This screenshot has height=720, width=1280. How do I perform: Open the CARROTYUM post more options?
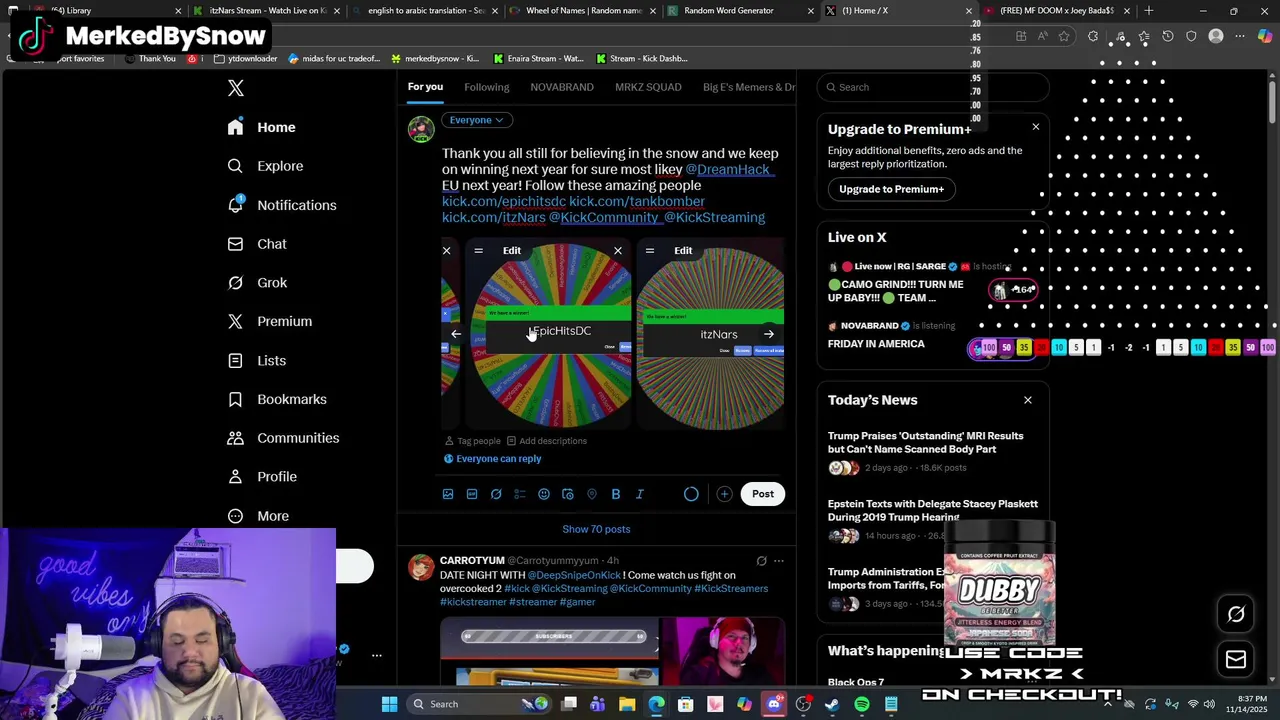(779, 561)
